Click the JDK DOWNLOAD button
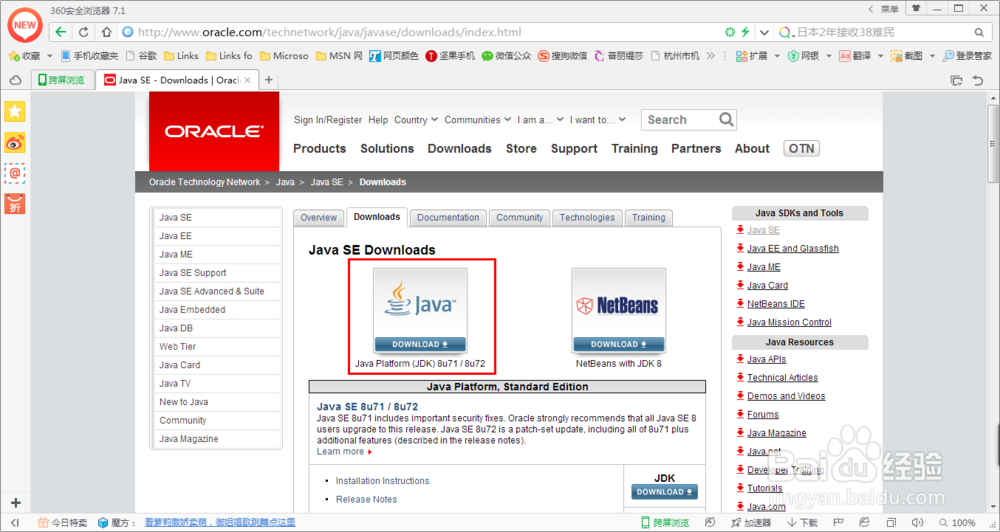The image size is (1000, 532). (665, 492)
